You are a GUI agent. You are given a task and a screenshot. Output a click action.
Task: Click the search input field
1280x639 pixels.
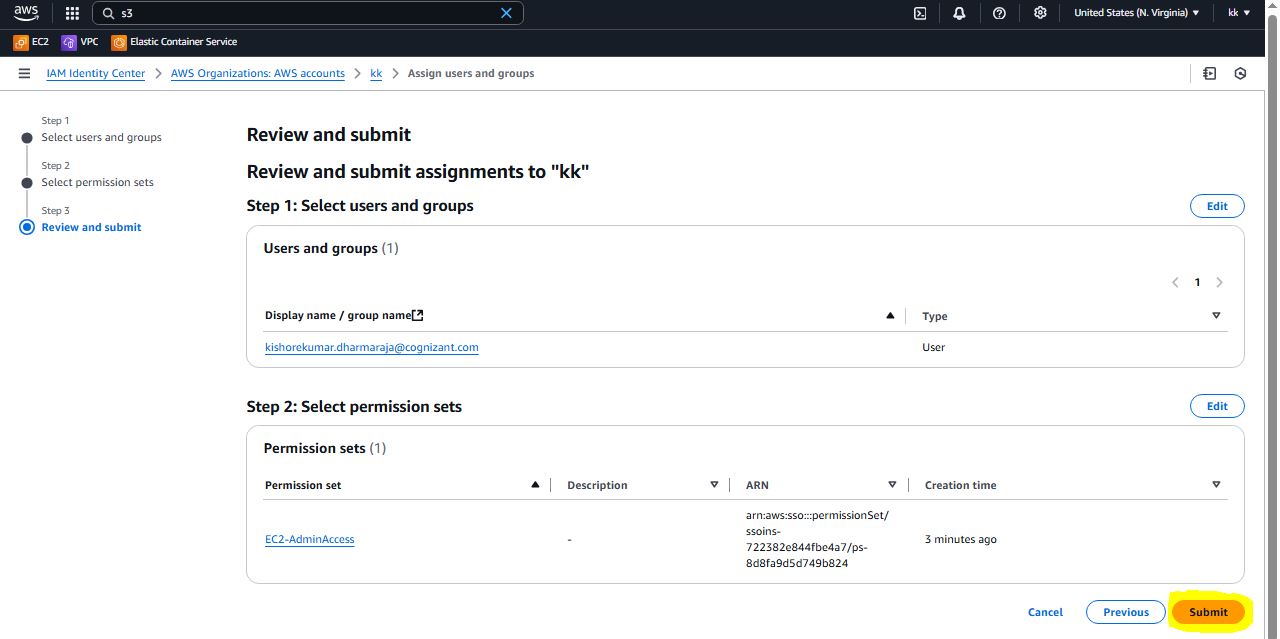coord(300,13)
